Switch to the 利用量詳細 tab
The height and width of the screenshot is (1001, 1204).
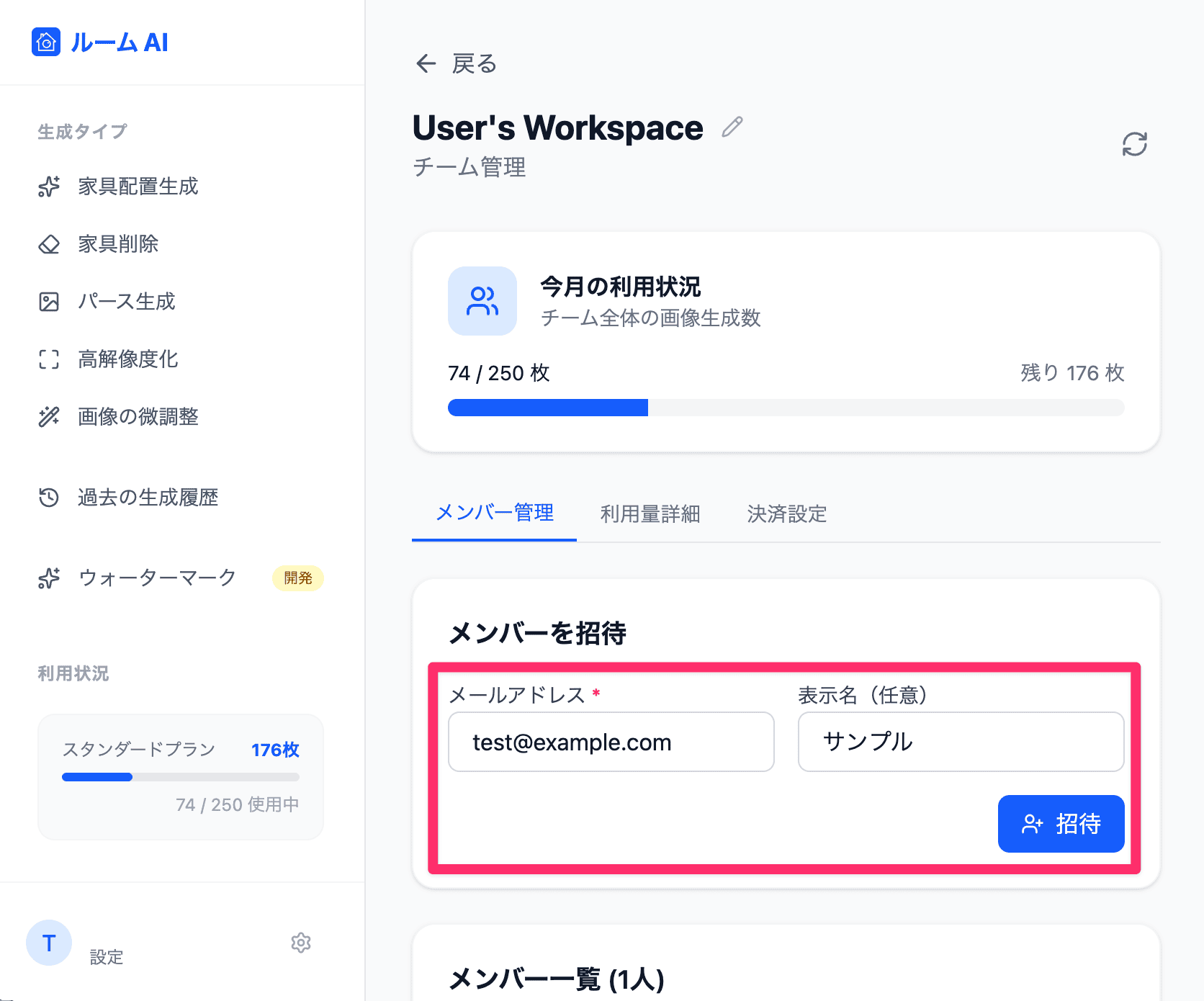pyautogui.click(x=650, y=513)
